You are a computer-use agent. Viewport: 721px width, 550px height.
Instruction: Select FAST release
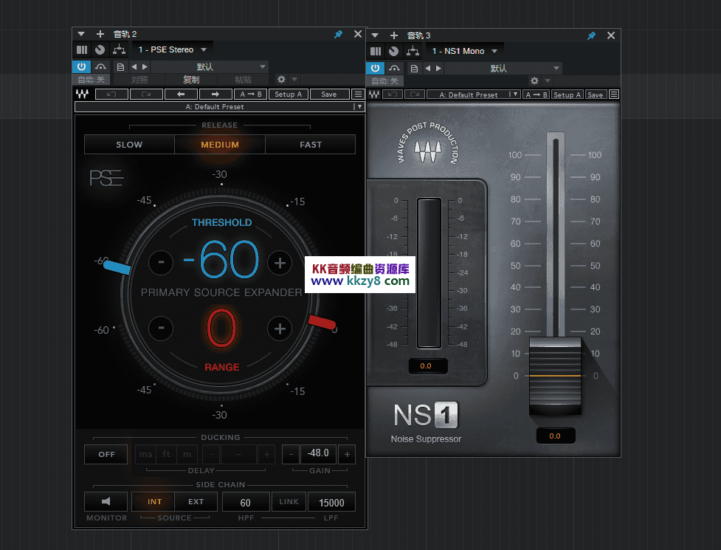(x=310, y=144)
